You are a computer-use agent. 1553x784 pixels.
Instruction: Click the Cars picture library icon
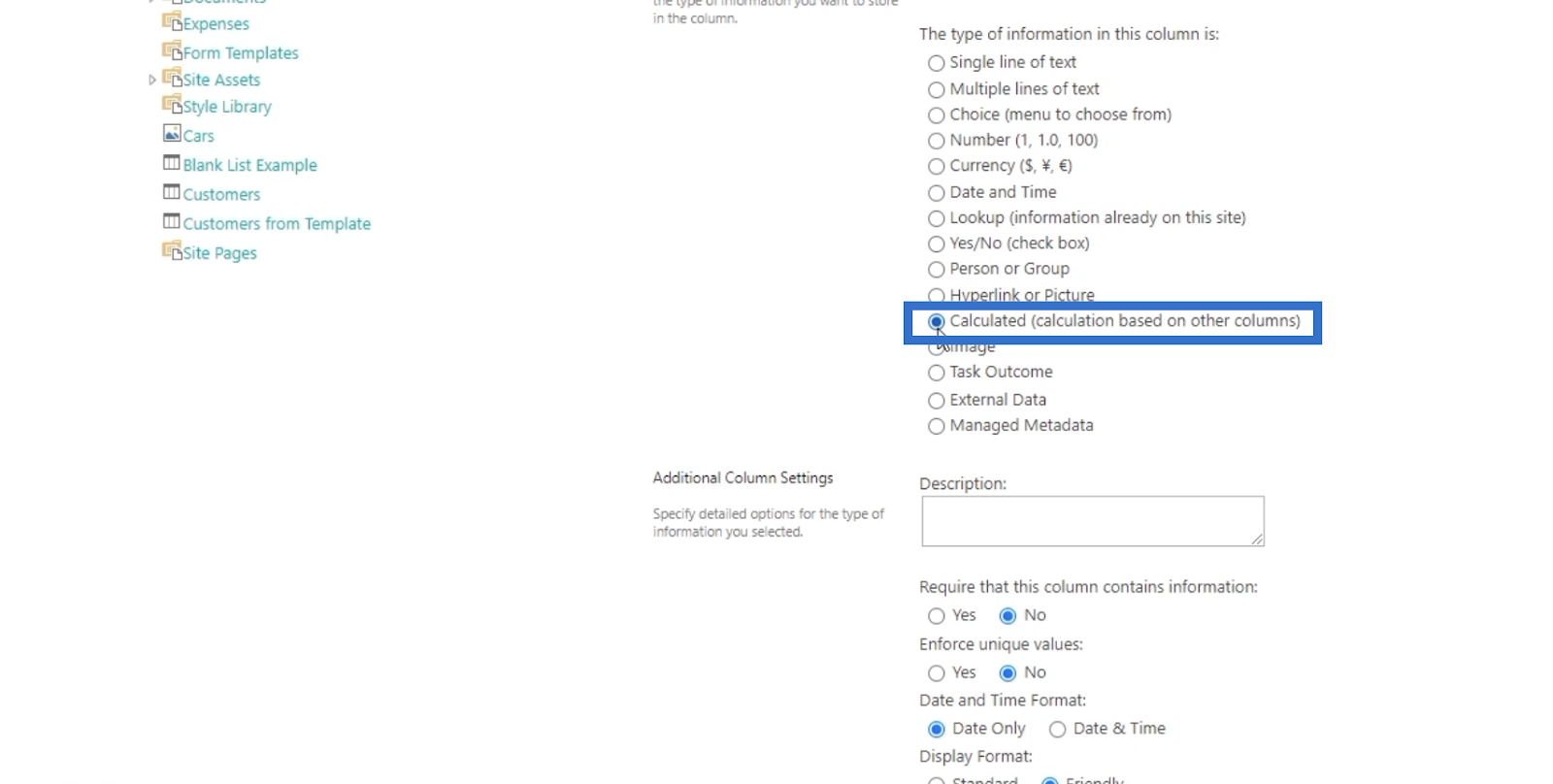click(x=172, y=133)
